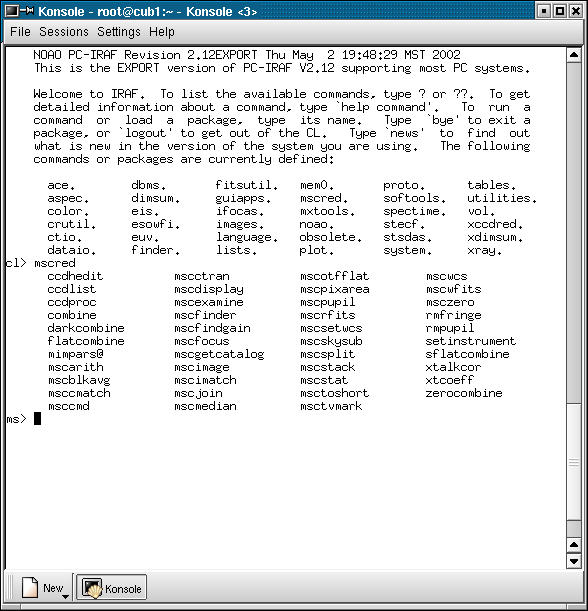Click the 'xray.' package entry
Viewport: 588px width, 611px height.
[484, 251]
